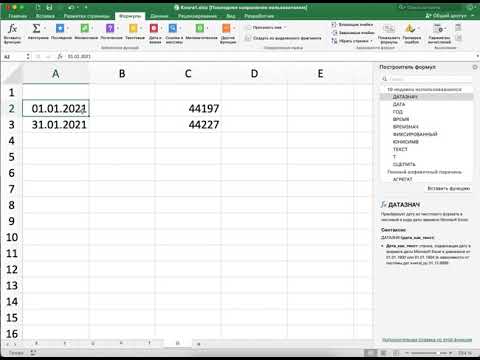The height and width of the screenshot is (360, 480).
Task: Open the Name Box dropdown stepper
Action: tap(28, 56)
